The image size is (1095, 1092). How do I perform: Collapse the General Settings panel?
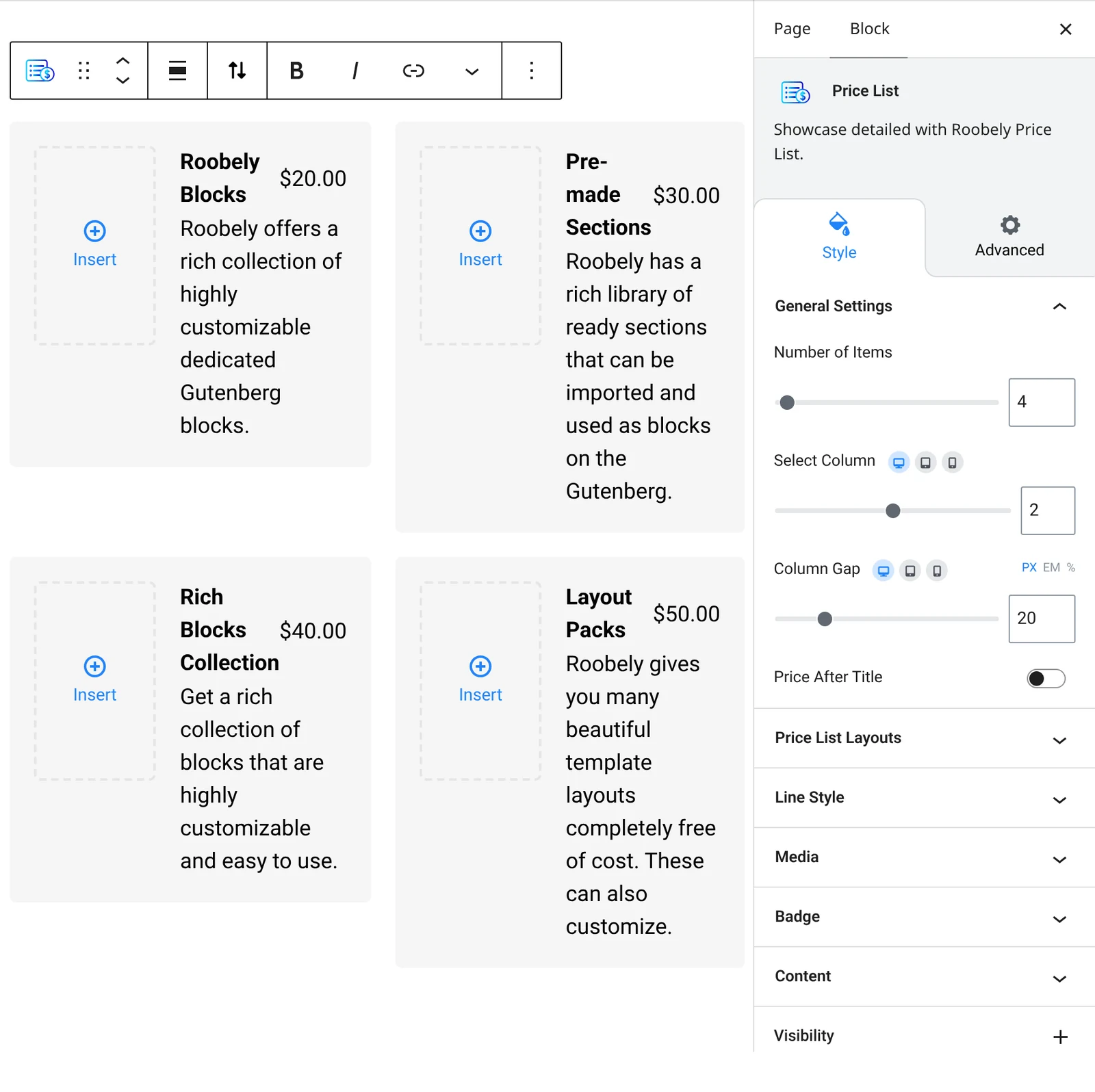tap(924, 306)
